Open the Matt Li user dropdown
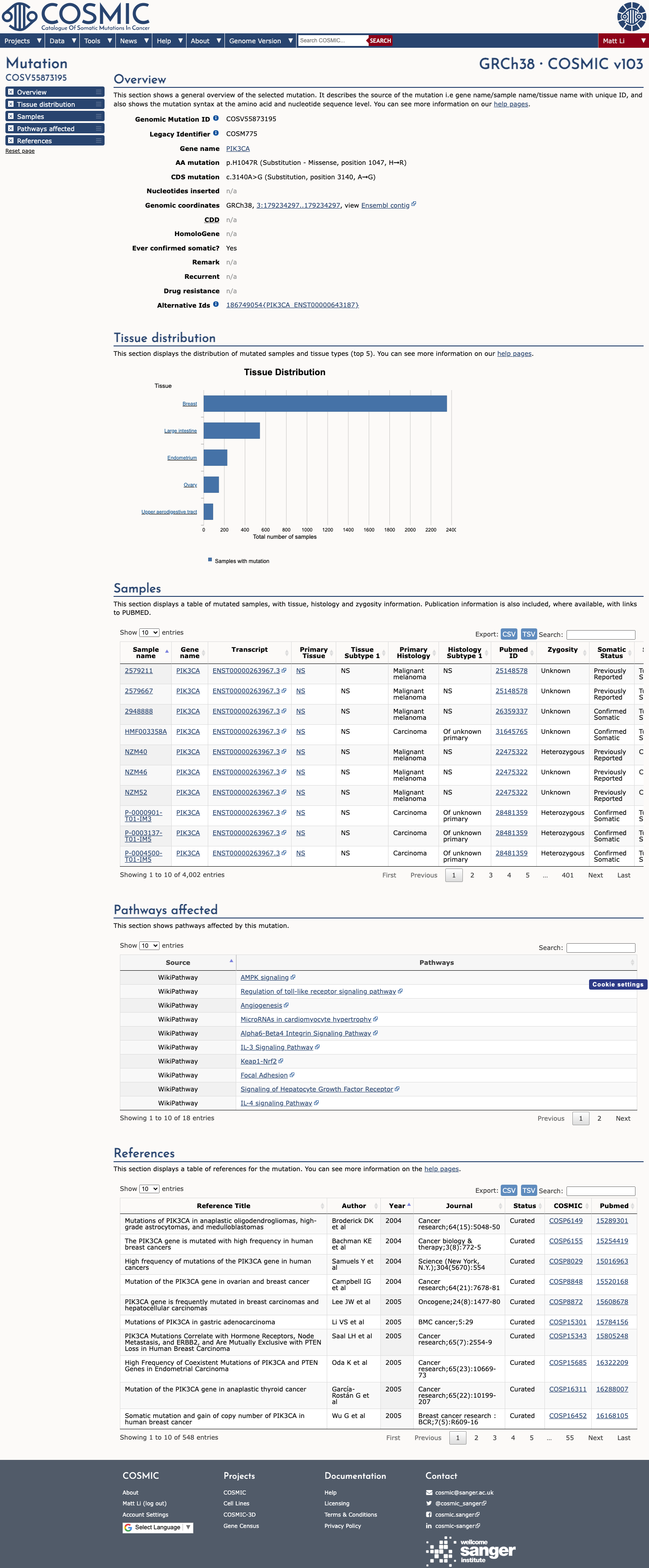The width and height of the screenshot is (649, 1568). click(x=623, y=41)
